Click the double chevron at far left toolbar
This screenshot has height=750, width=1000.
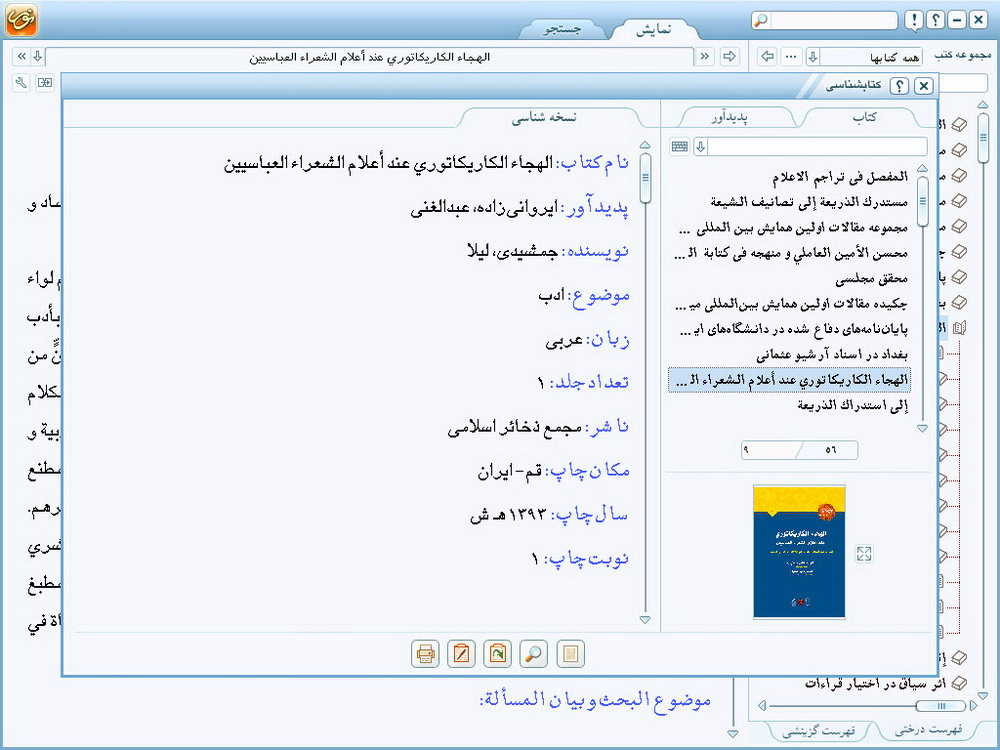click(x=22, y=57)
